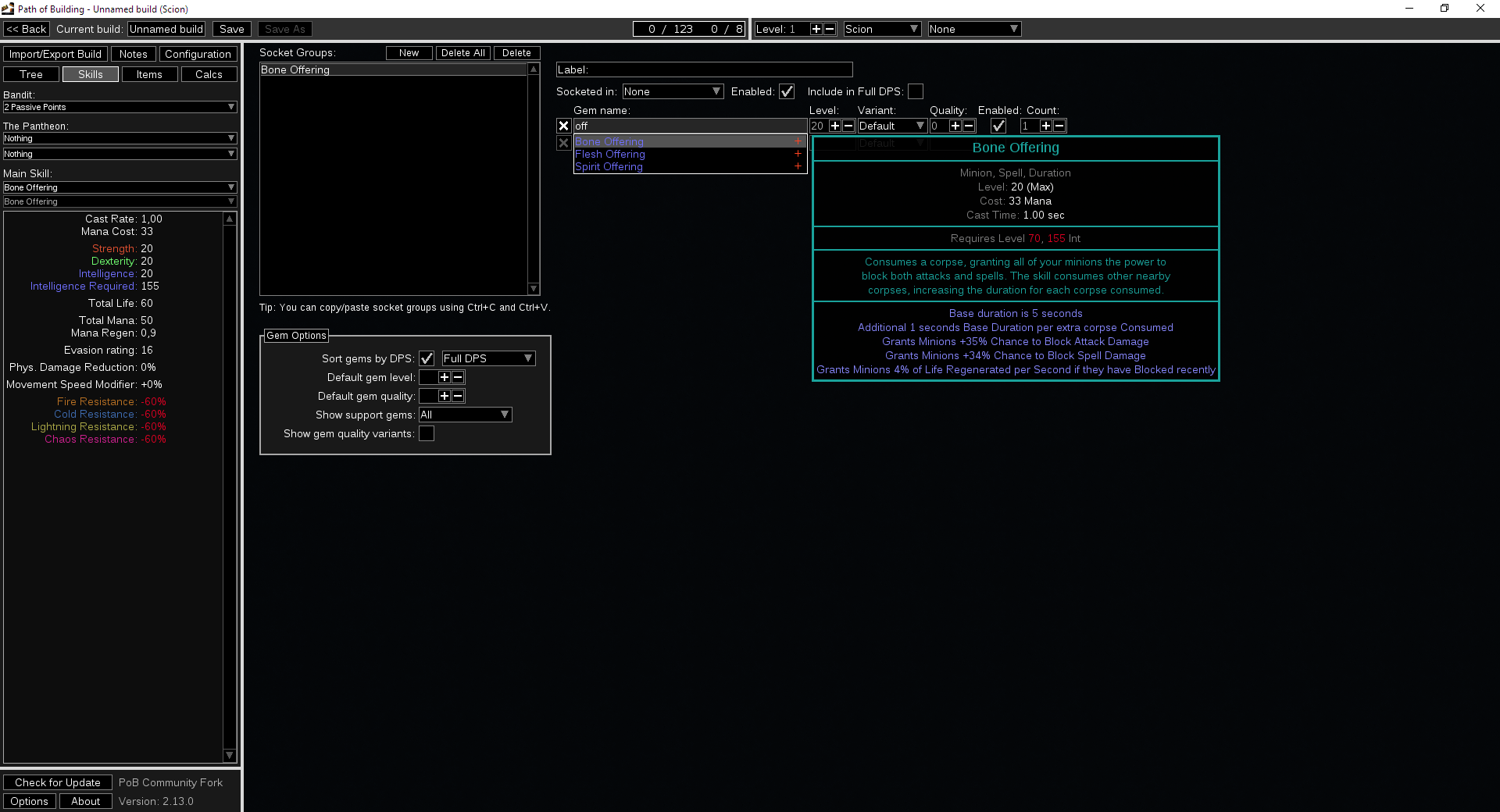Screen dimensions: 1500x812
Task: Click socket groups list scroll-down arrow
Action: pyautogui.click(x=534, y=289)
